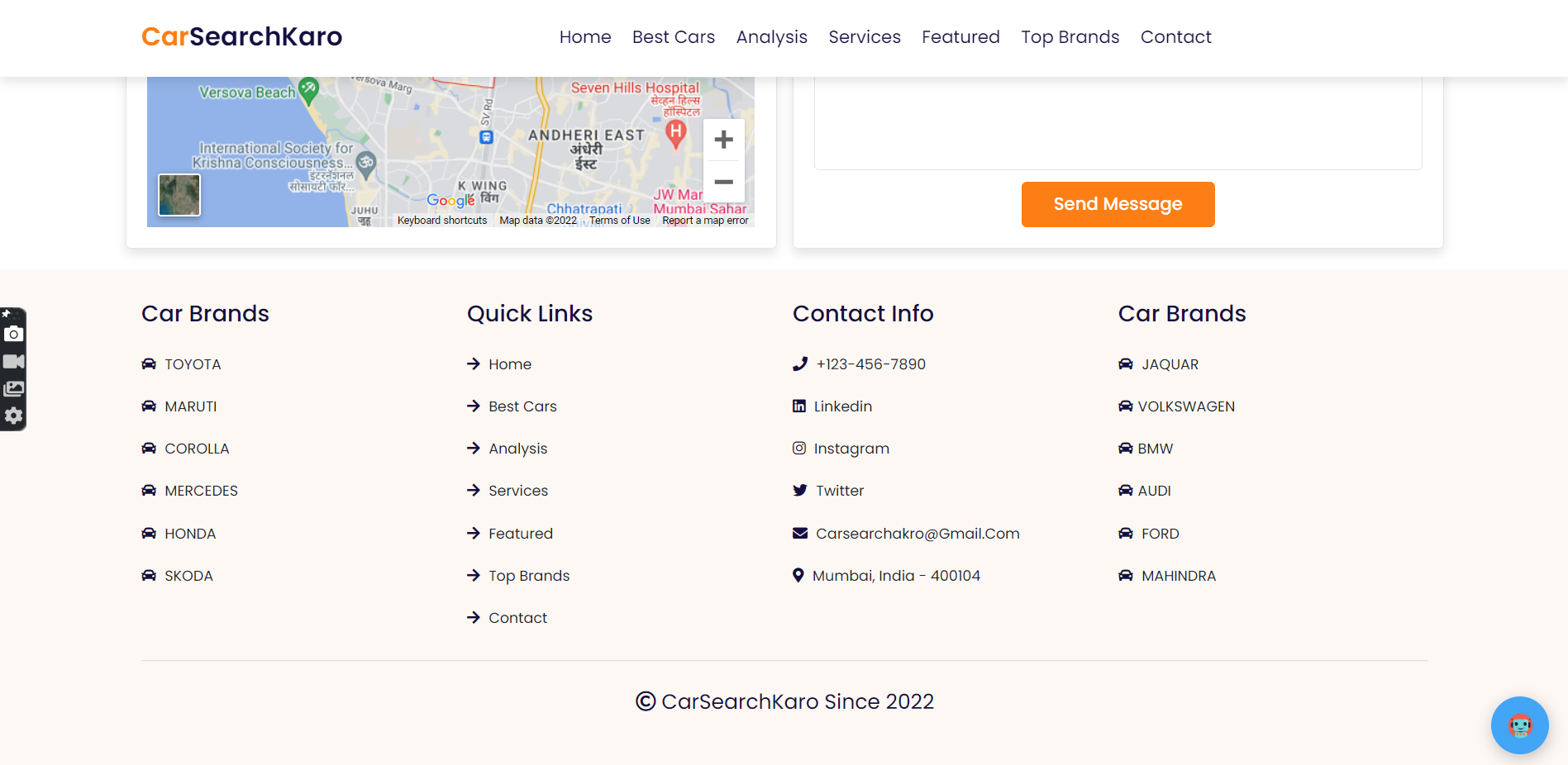The image size is (1568, 765).
Task: Click the car icon beside COROLLA
Action: coord(149,448)
